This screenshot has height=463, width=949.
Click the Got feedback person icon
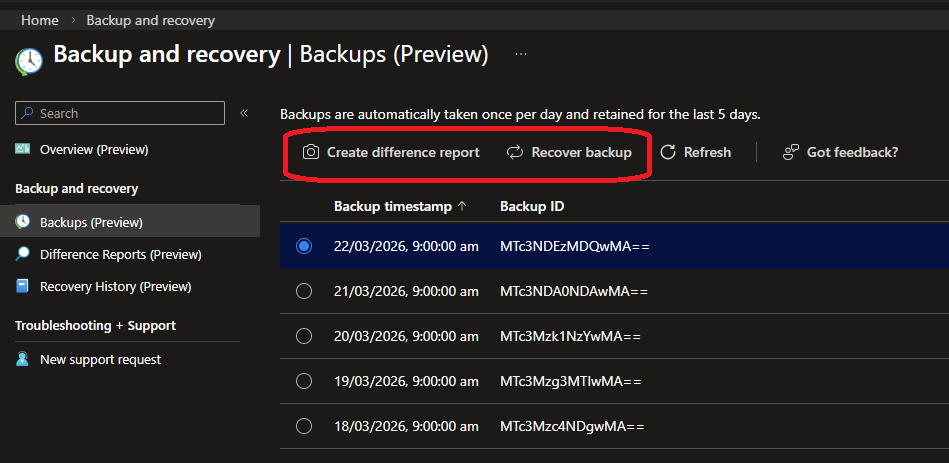[x=791, y=153]
